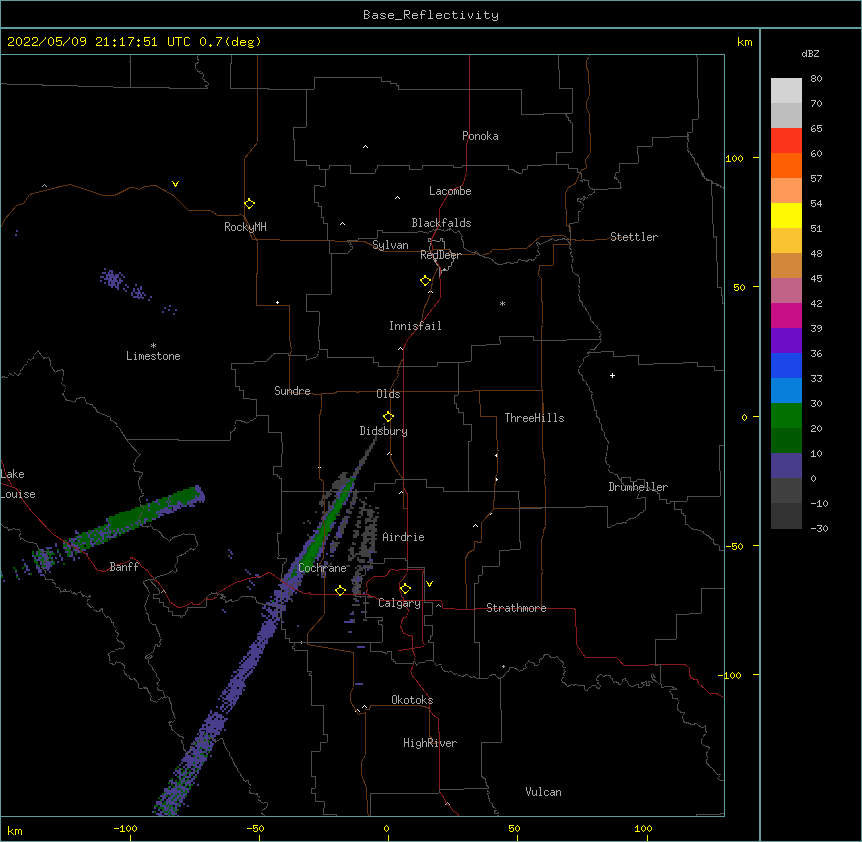Click the white caret marker south of Ponoka
The height and width of the screenshot is (842, 862).
tap(366, 147)
